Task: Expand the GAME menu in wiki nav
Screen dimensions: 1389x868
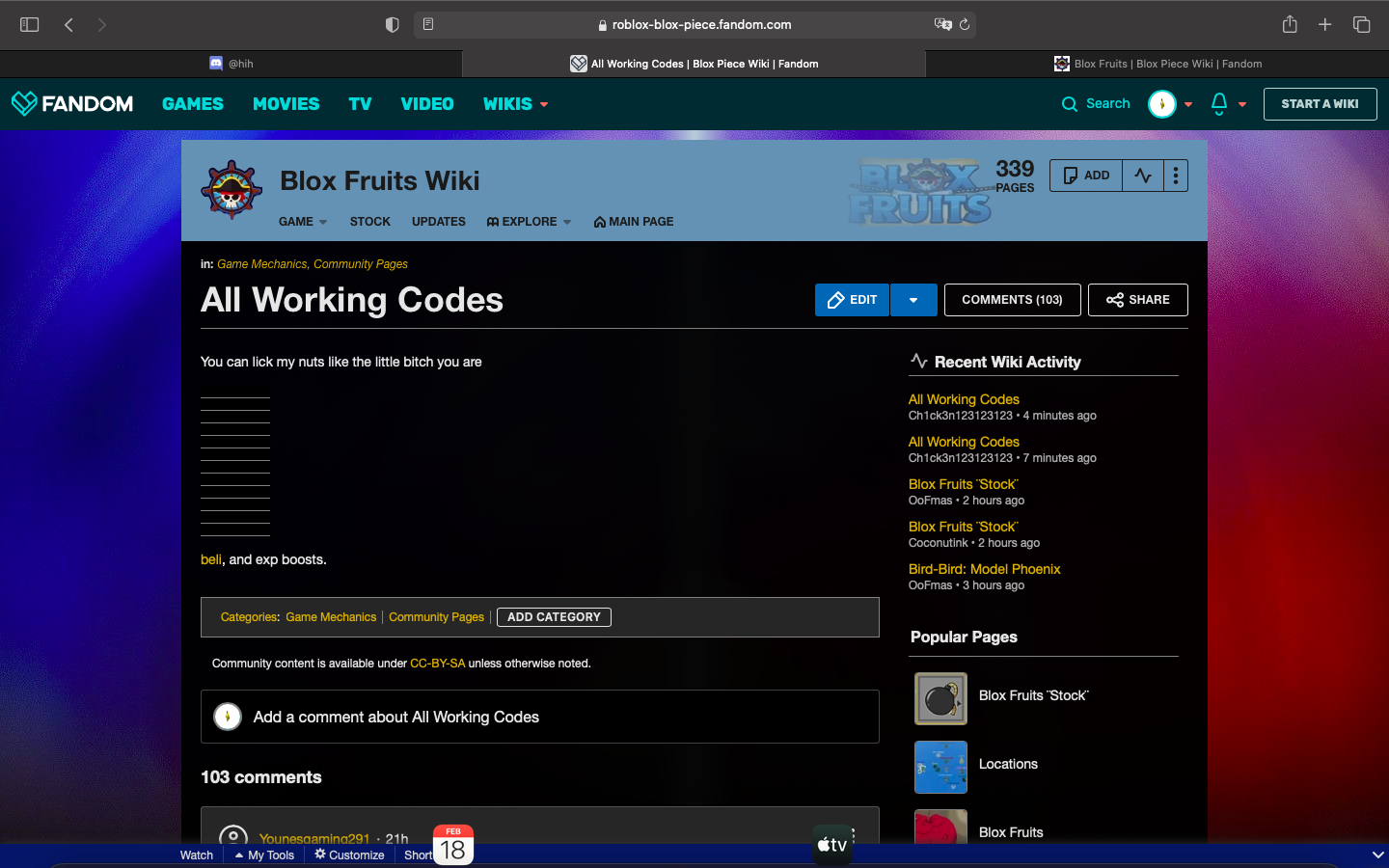Action: (x=303, y=222)
